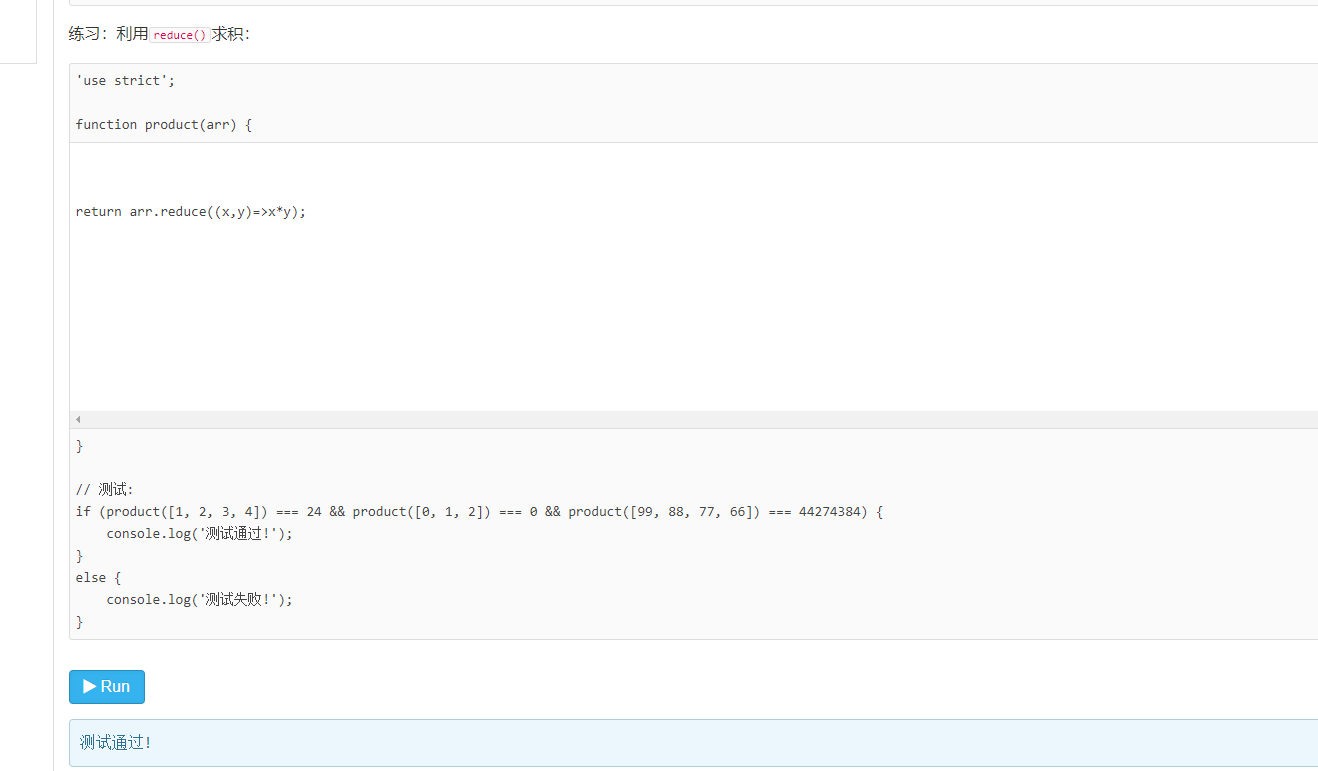Click the blue Run button
Screen dimensions: 1318x771
tap(107, 687)
